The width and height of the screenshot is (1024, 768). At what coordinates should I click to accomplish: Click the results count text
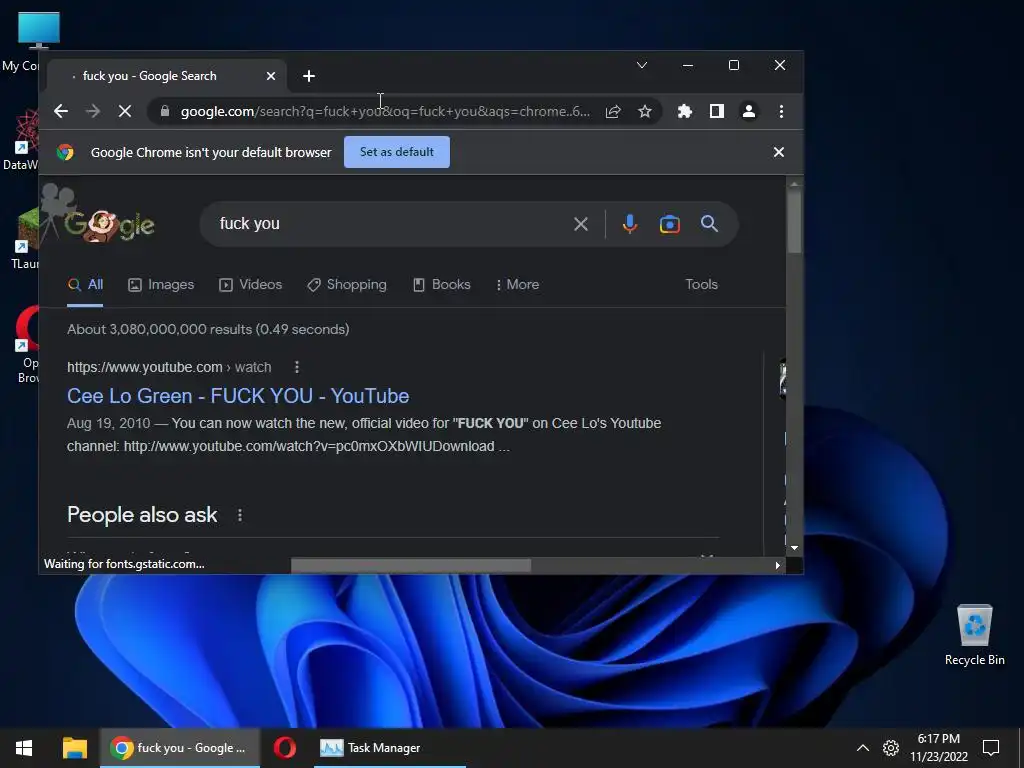point(208,329)
